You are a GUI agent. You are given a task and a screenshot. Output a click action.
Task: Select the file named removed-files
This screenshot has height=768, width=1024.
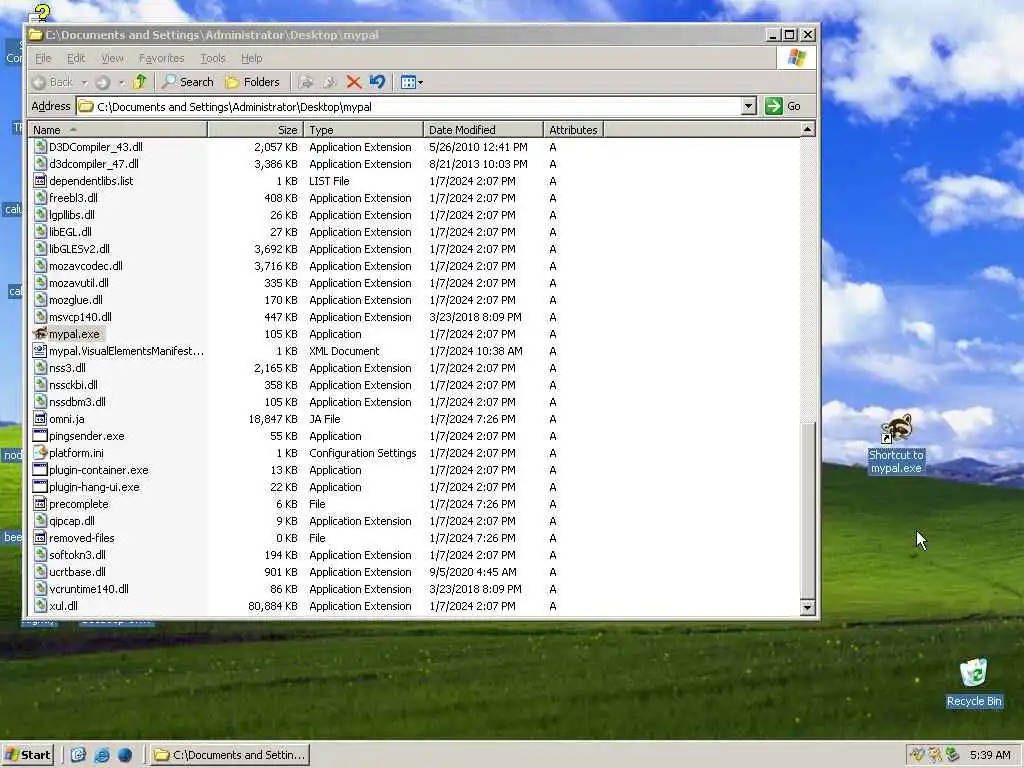[x=82, y=537]
